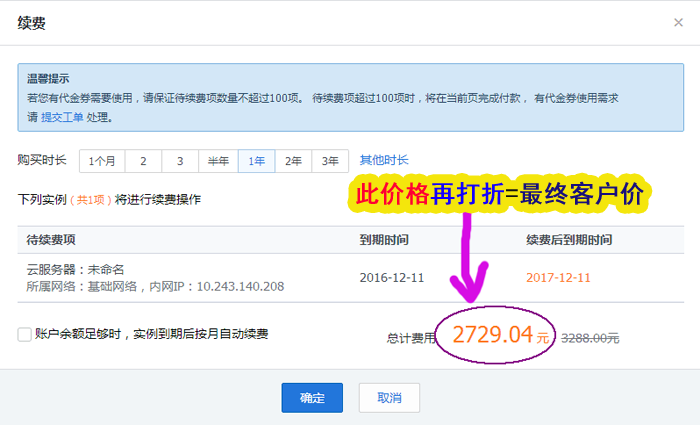Viewport: 700px width, 425px height.
Task: Select the 云服务器：未命名 instance row
Action: (x=86, y=269)
